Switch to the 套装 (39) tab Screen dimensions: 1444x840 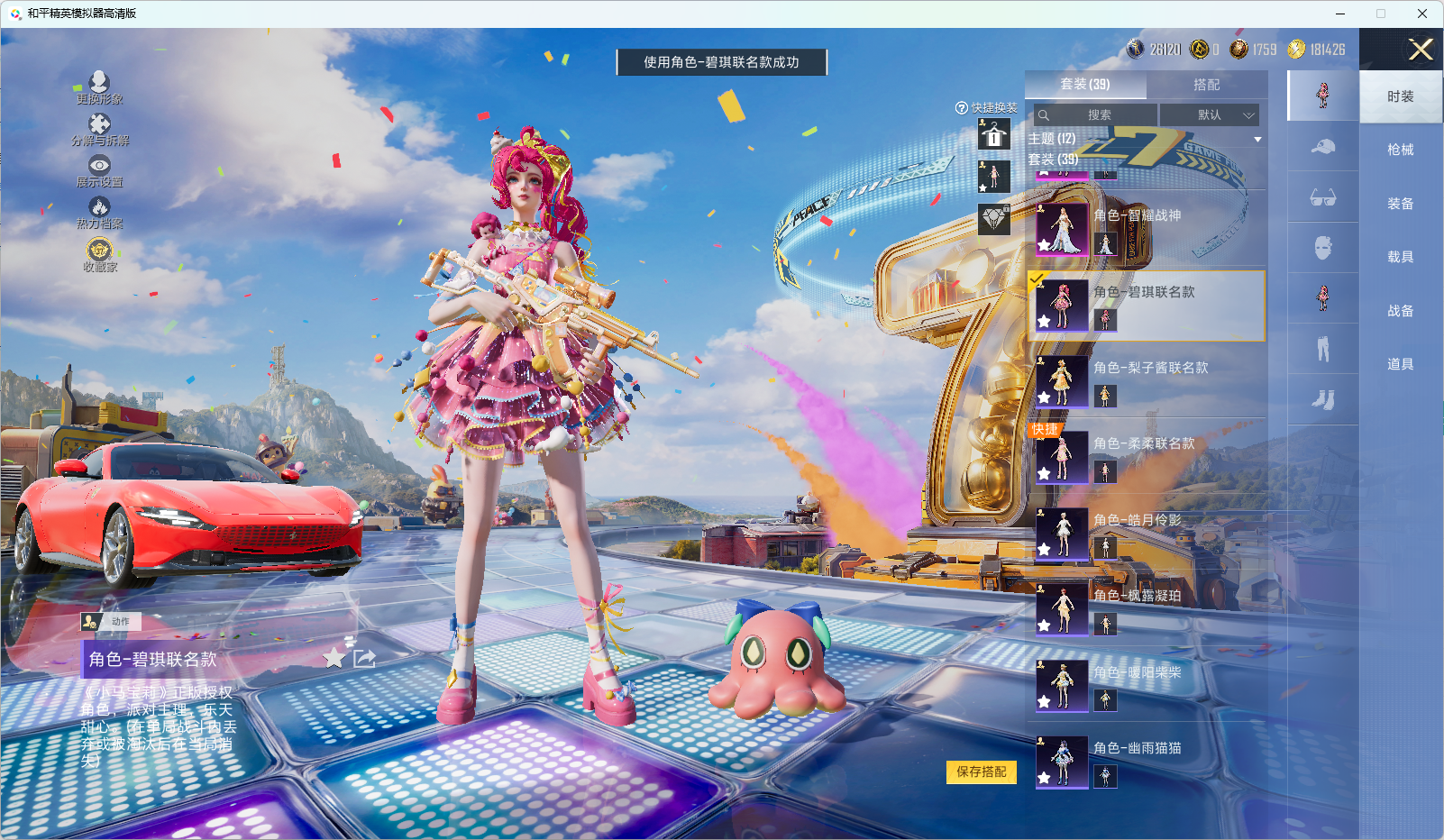point(1085,85)
